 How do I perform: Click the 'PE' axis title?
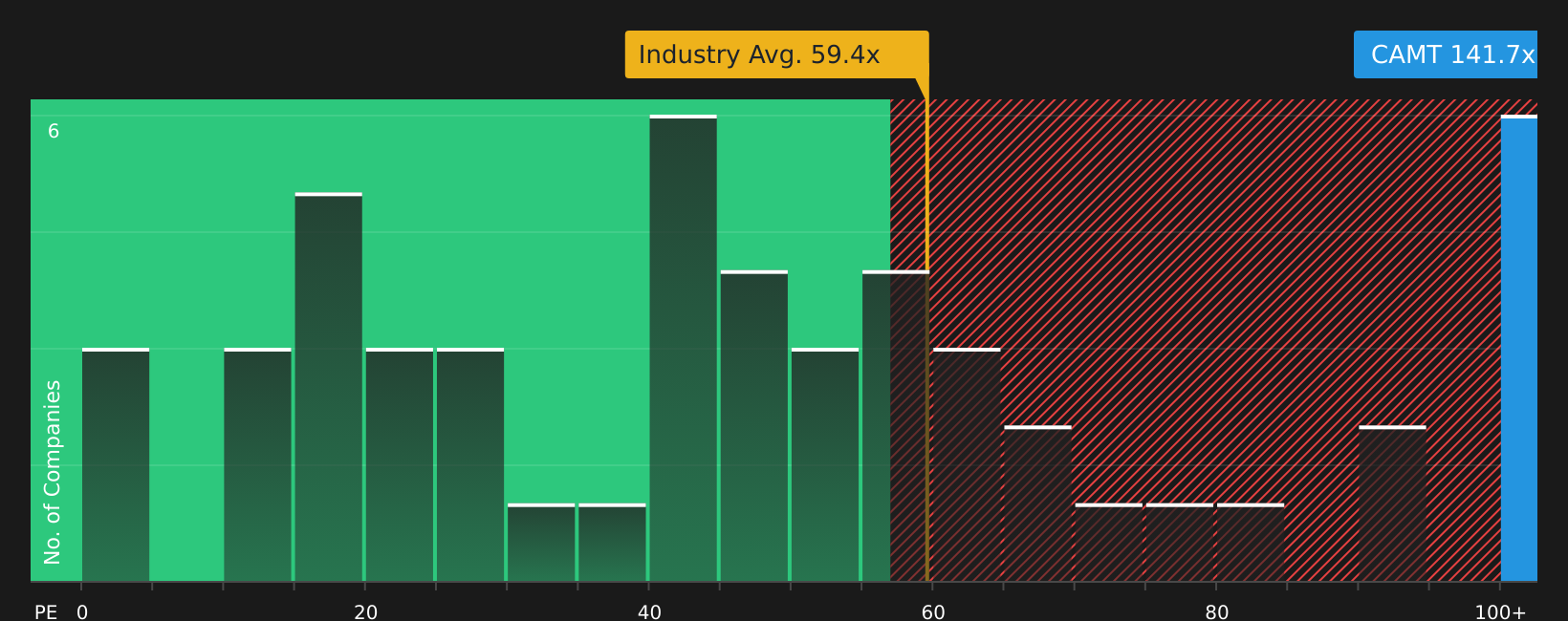(46, 612)
